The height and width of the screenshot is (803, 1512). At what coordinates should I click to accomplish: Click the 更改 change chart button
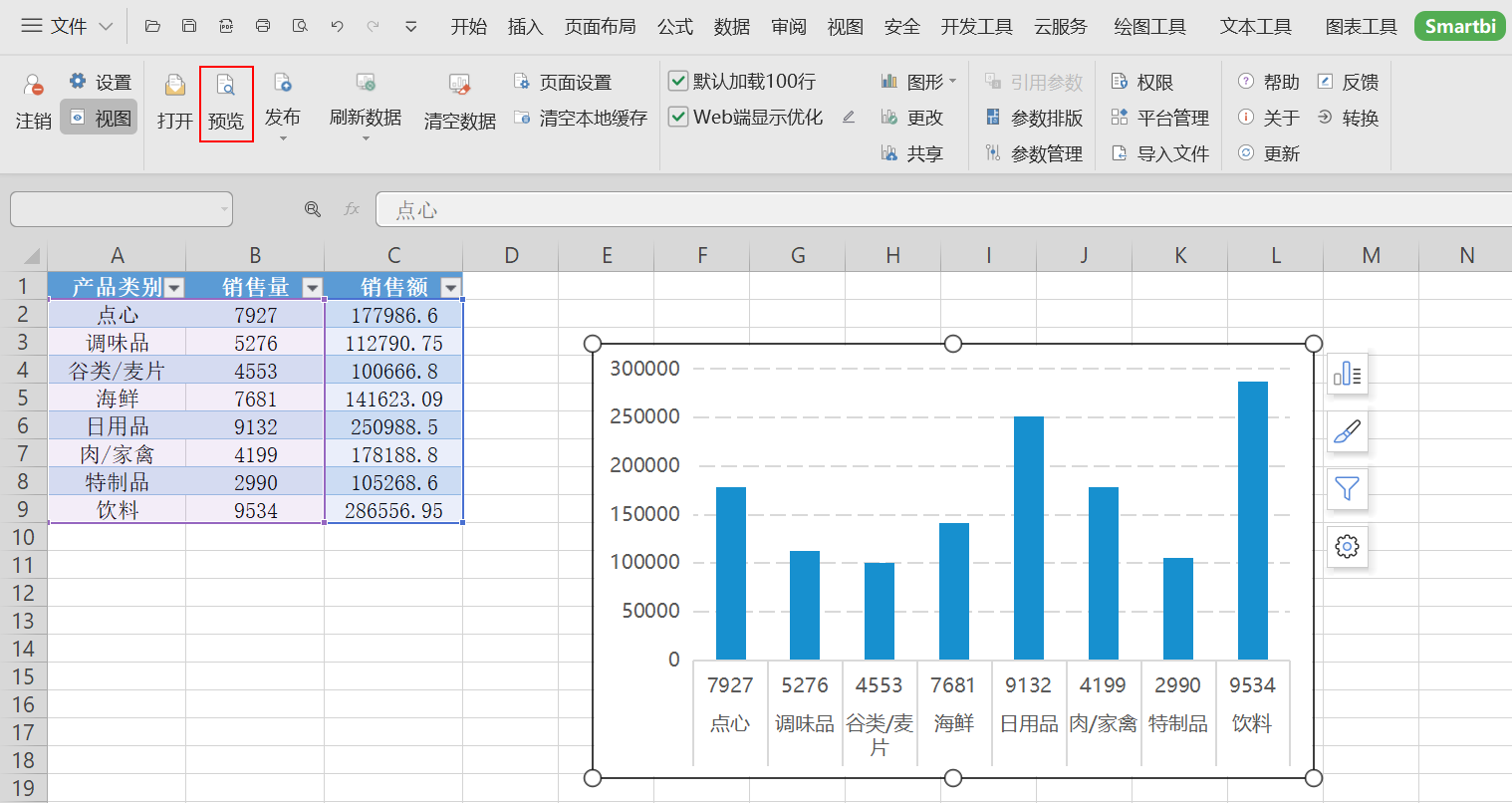(911, 118)
